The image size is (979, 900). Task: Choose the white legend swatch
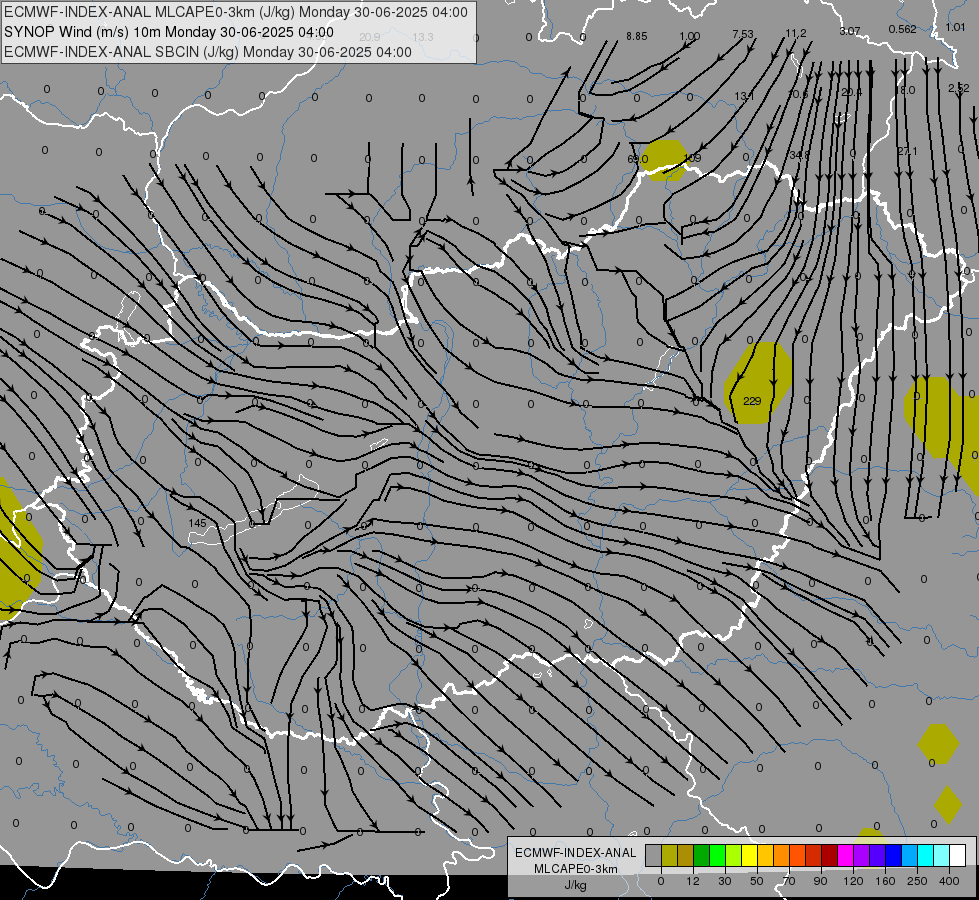pos(958,856)
